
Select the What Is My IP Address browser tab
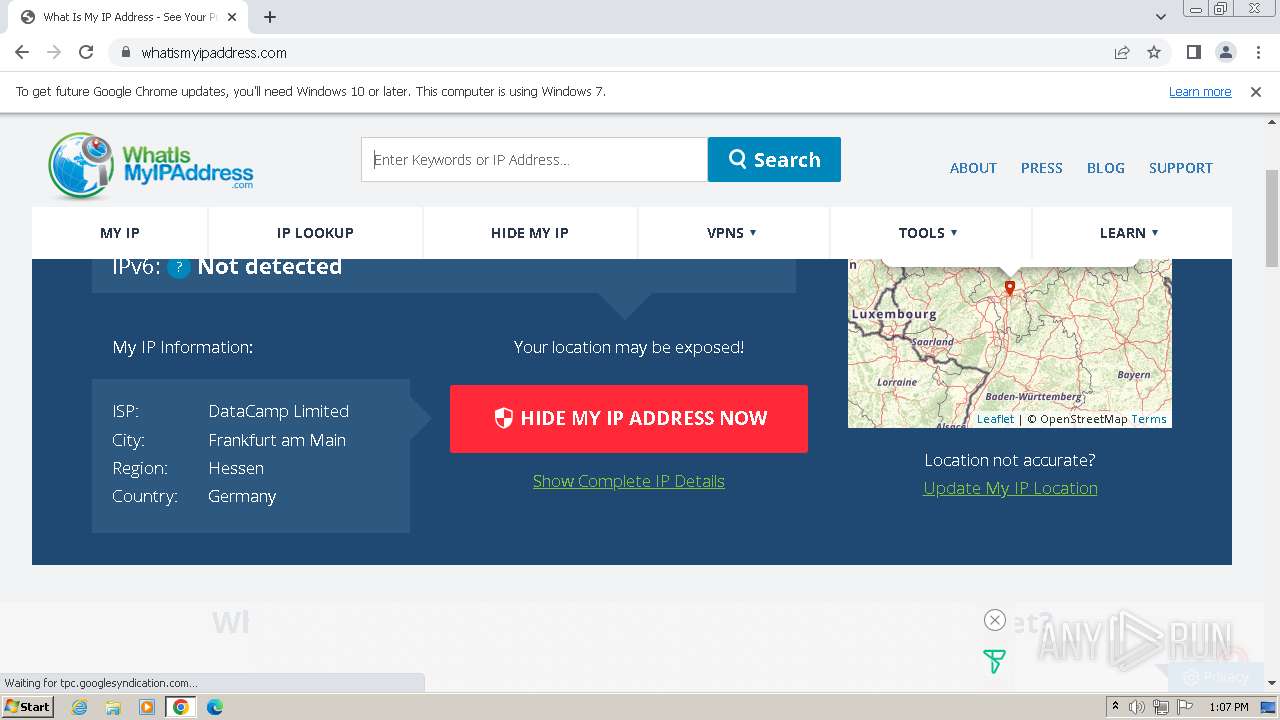click(x=130, y=17)
